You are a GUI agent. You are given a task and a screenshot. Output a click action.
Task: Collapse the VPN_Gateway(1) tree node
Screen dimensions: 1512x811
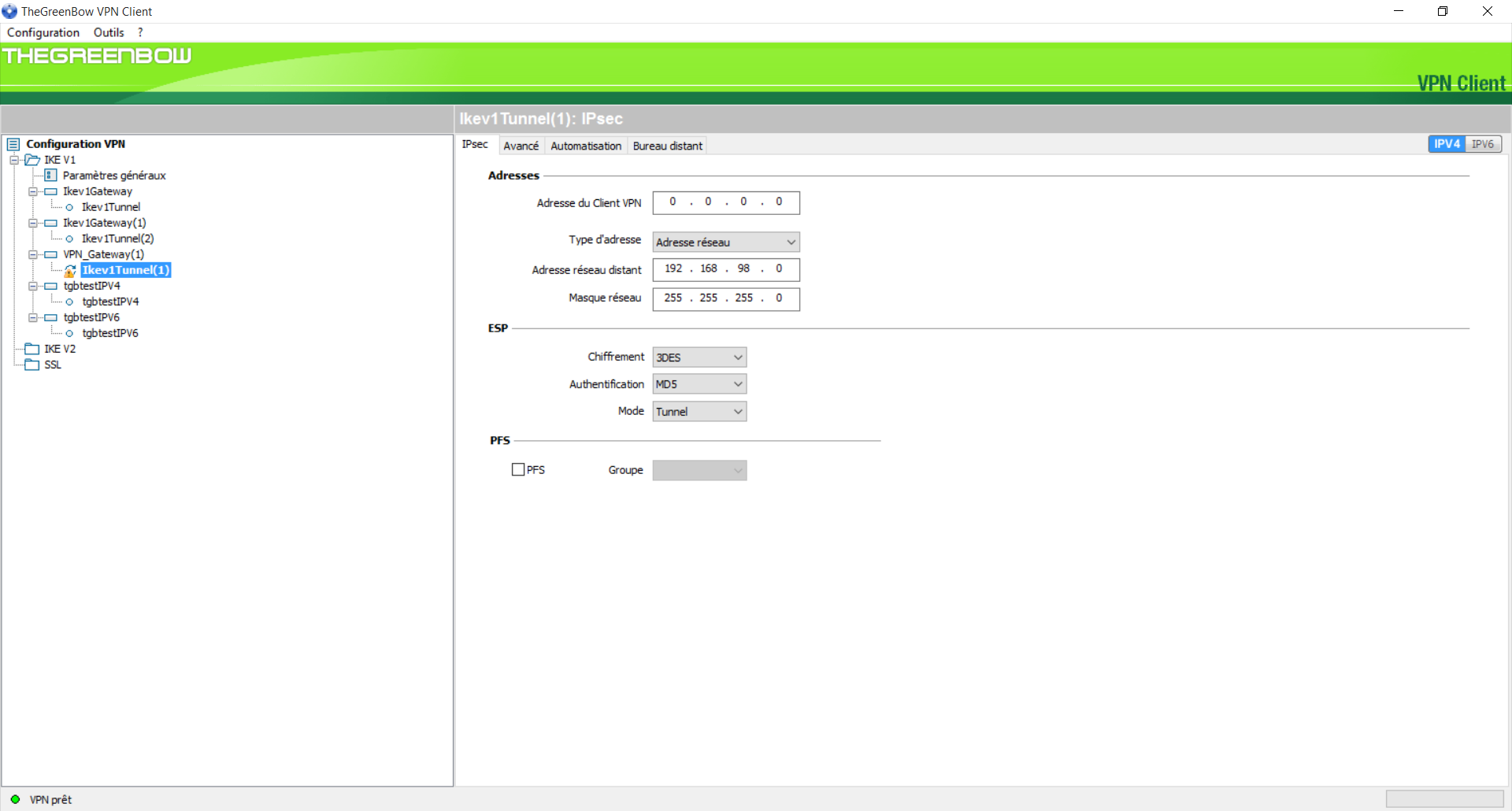click(x=33, y=254)
